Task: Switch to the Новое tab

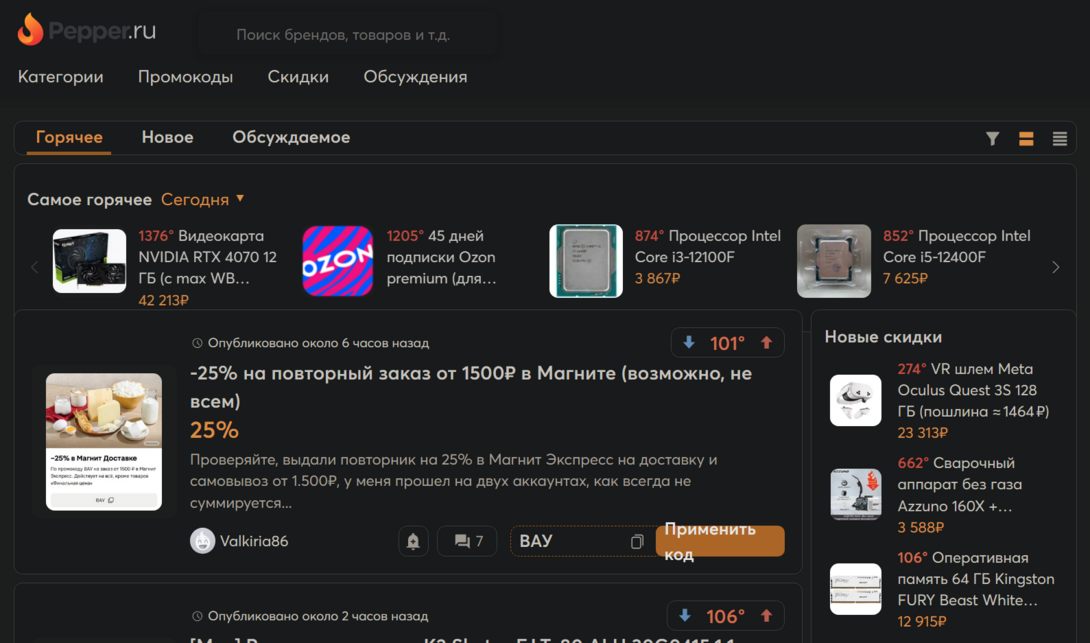Action: click(168, 138)
